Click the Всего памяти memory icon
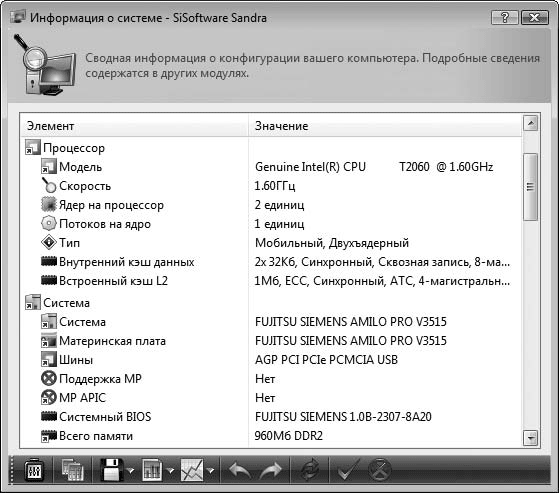The image size is (559, 493). 48,436
